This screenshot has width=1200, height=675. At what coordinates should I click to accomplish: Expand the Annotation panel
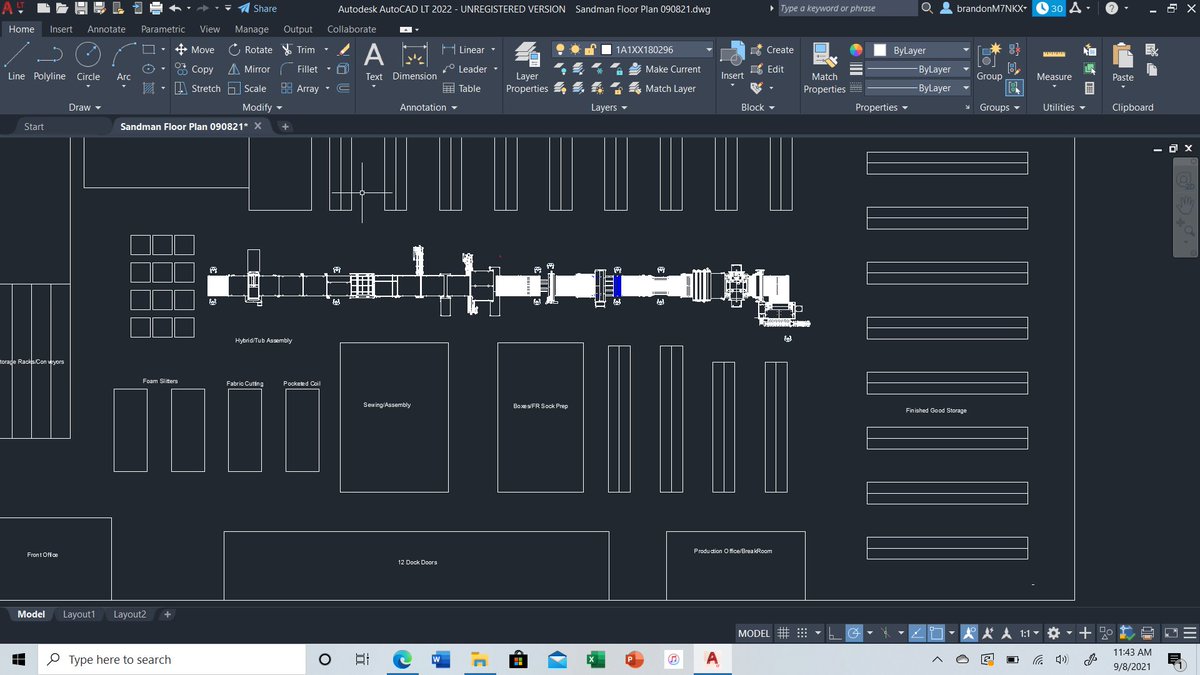click(x=428, y=107)
